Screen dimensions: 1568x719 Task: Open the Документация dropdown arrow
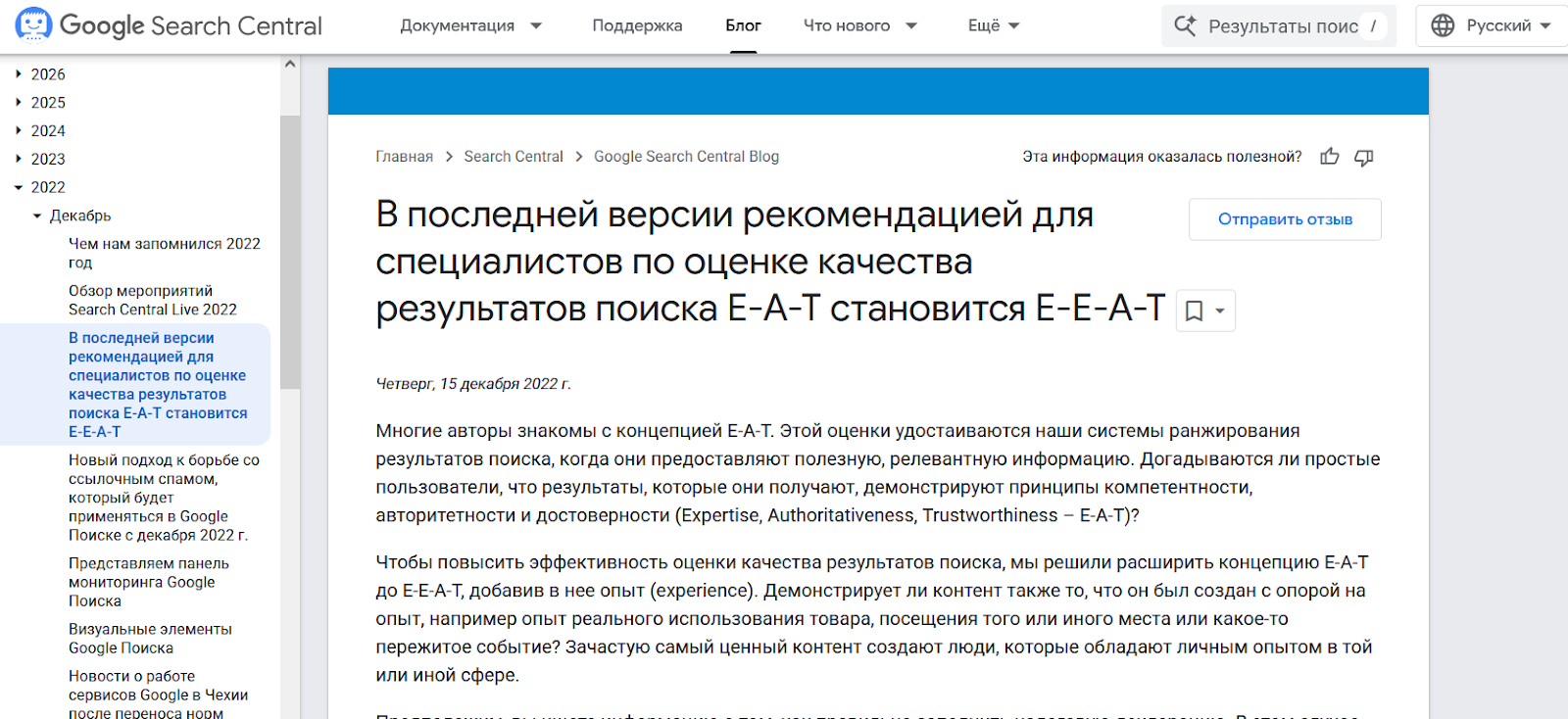click(536, 25)
